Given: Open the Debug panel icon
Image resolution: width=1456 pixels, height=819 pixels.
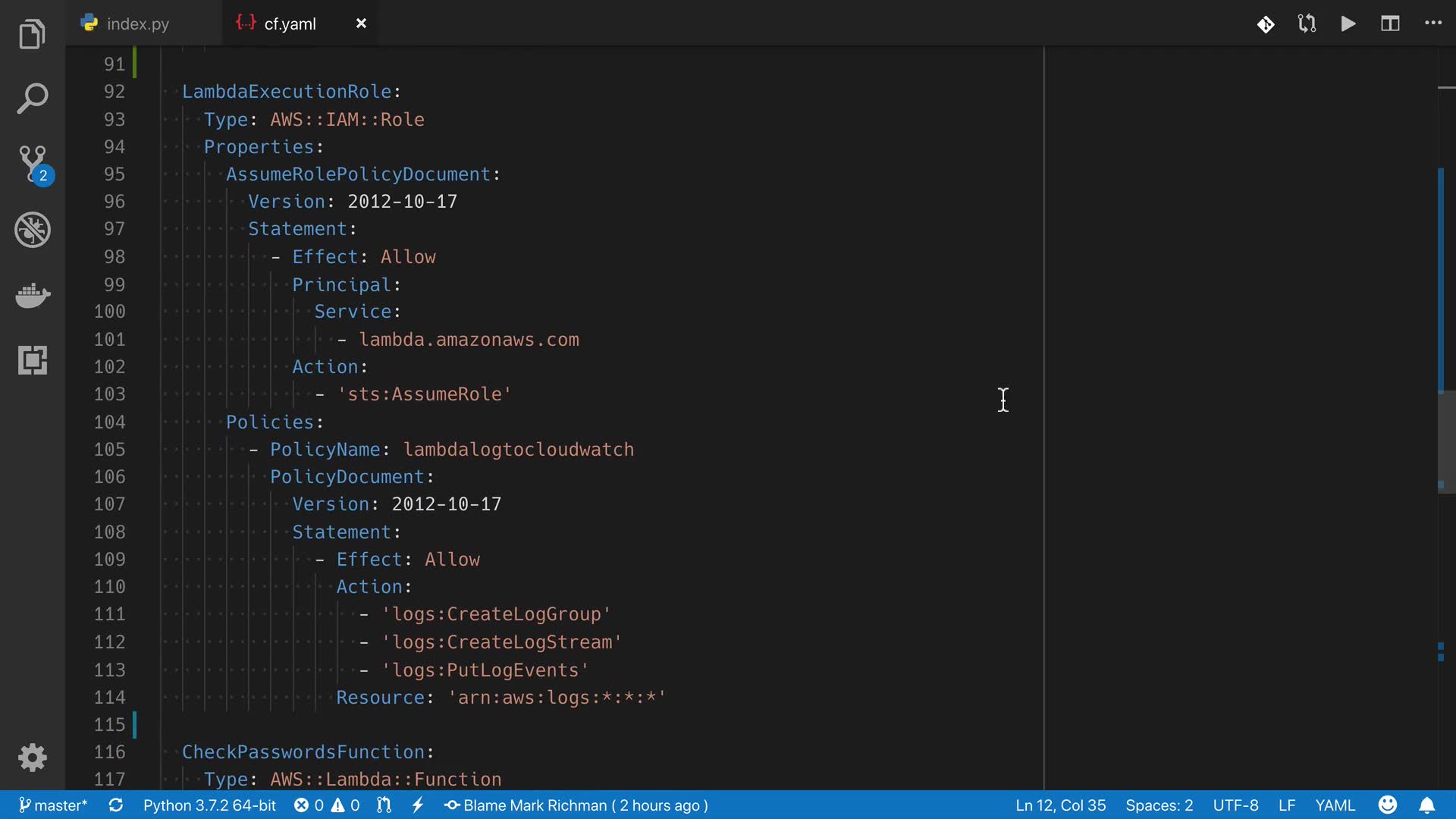Looking at the screenshot, I should (x=33, y=230).
